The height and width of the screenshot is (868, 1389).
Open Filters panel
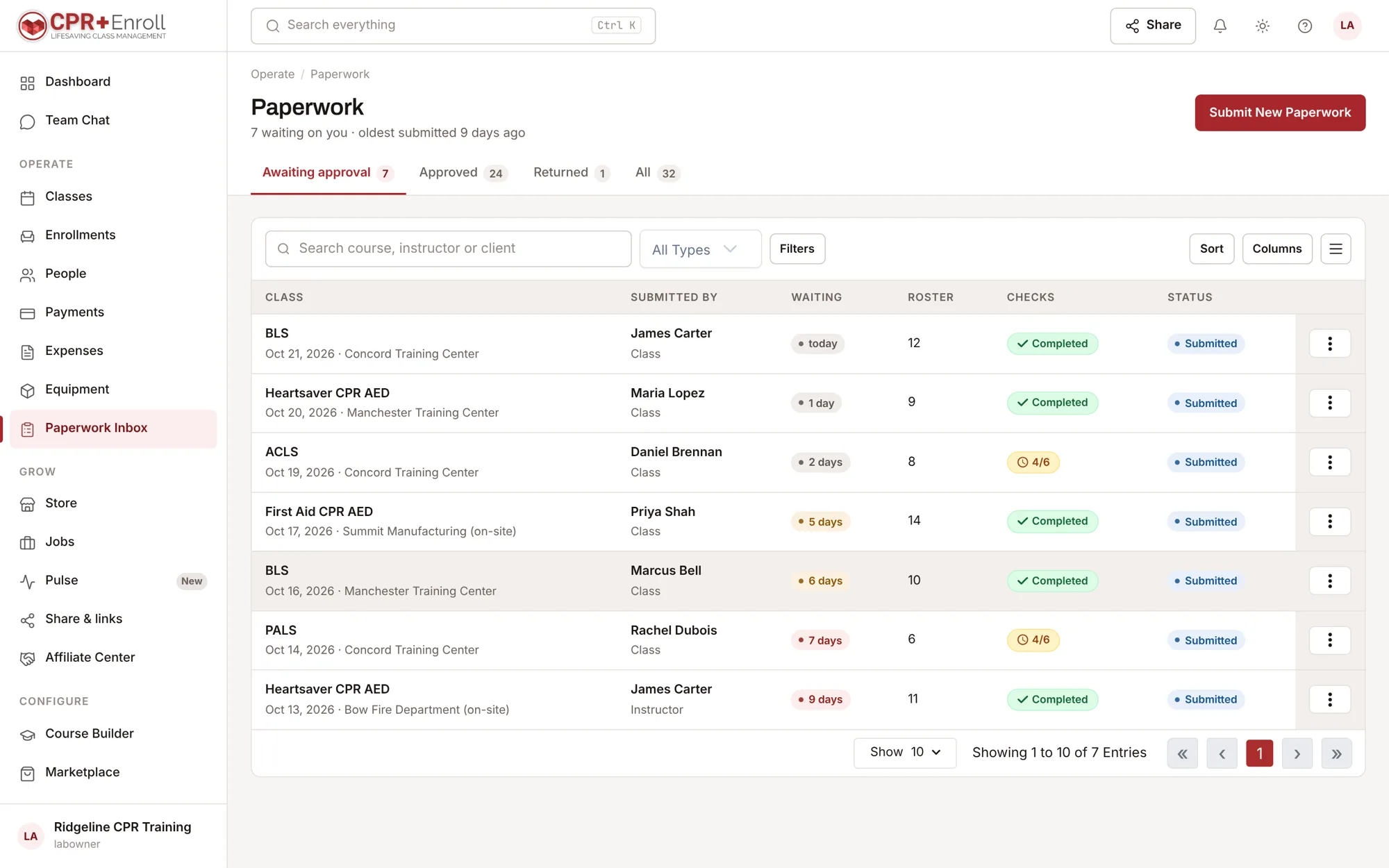(x=797, y=249)
